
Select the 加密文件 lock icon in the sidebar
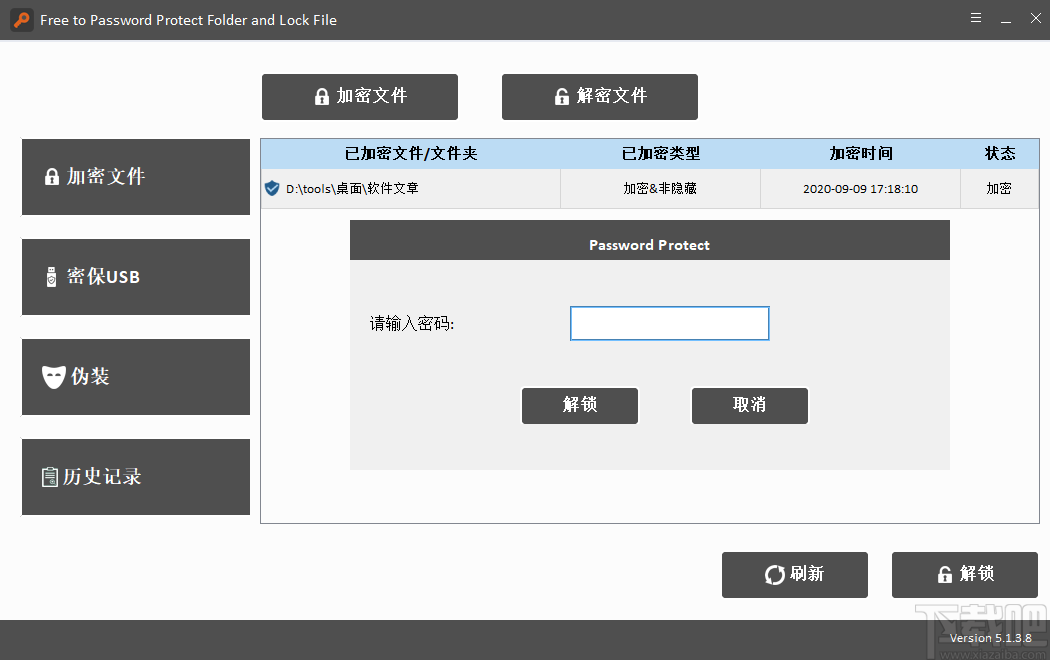click(x=51, y=176)
